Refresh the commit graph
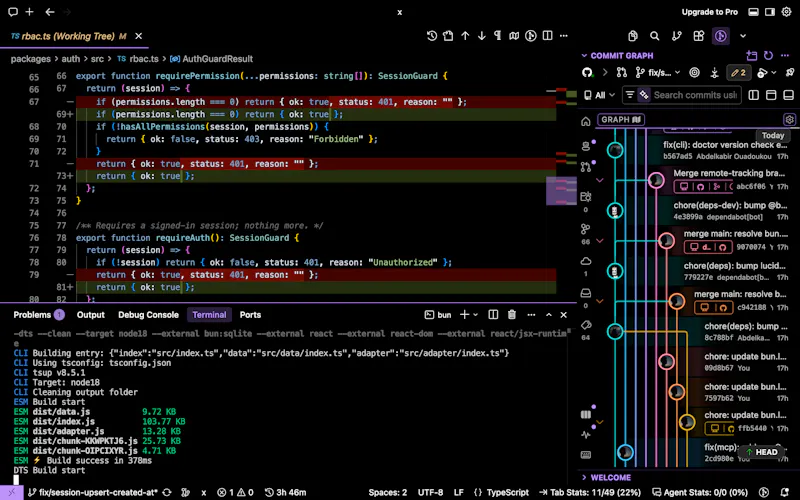This screenshot has height=500, width=800. (768, 55)
